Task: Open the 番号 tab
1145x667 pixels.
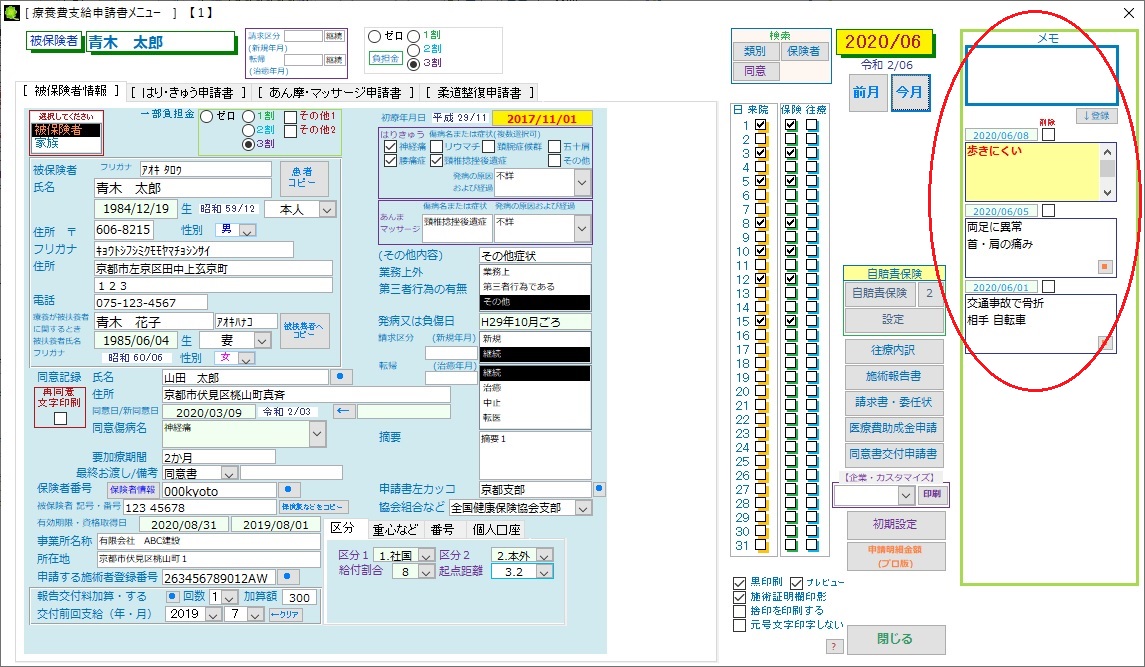Action: pos(443,530)
